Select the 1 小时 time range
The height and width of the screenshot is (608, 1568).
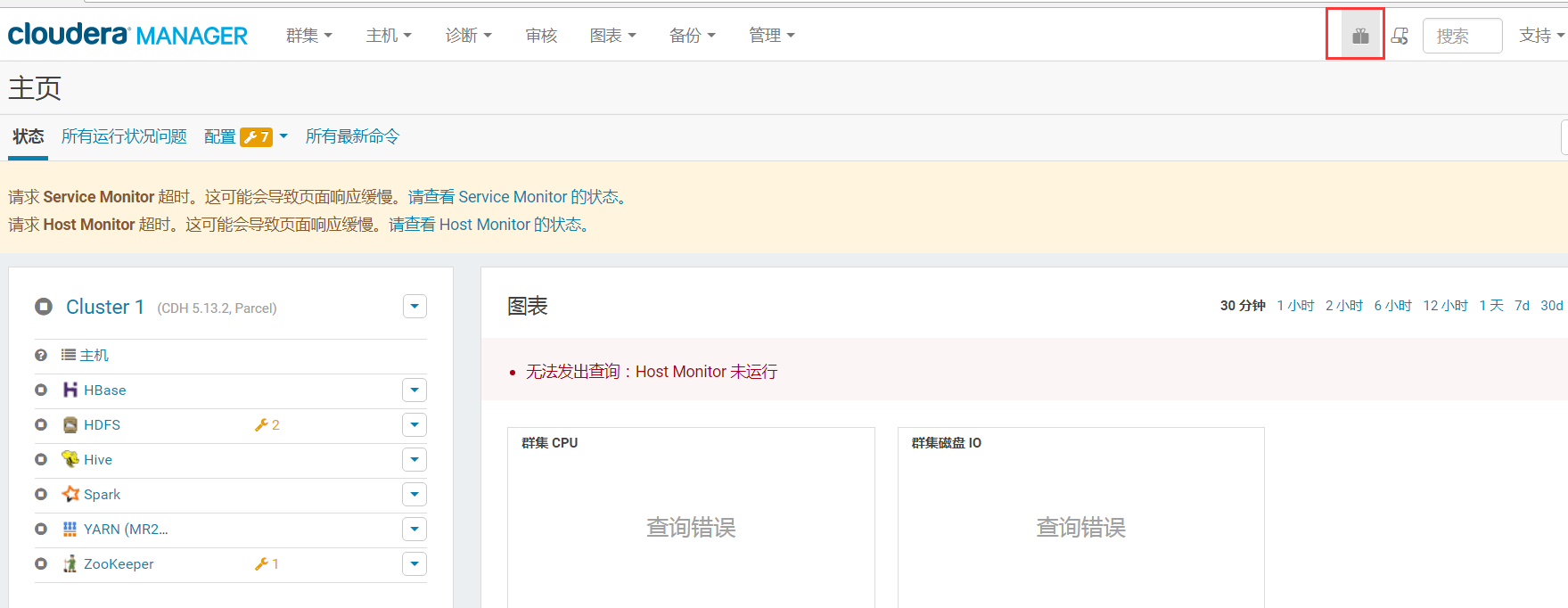1295,306
